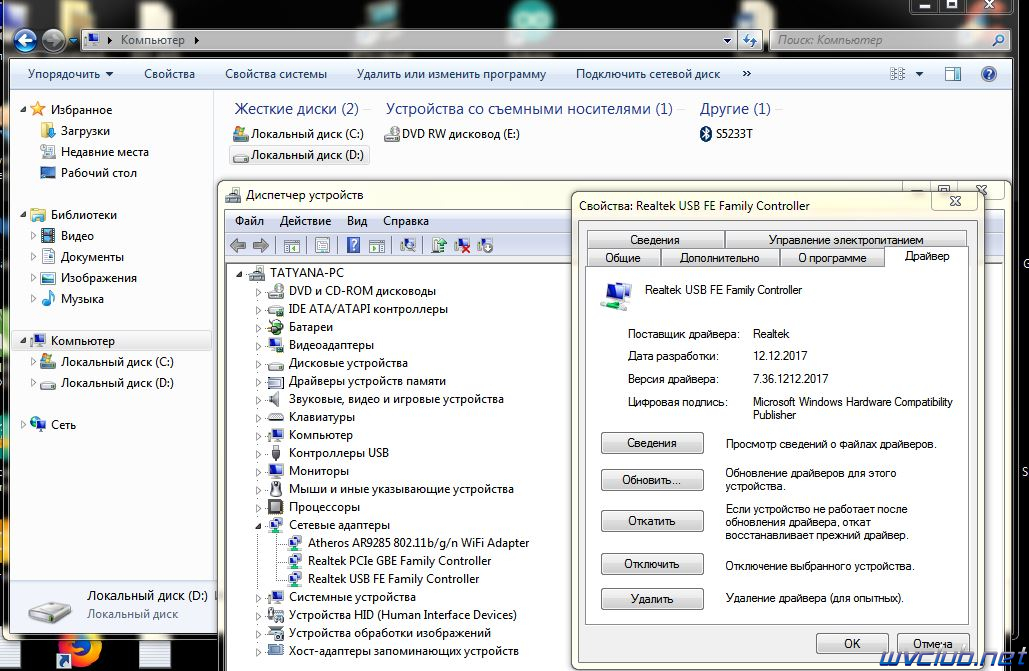Click refresh button beside address bar
The width and height of the screenshot is (1029, 671).
click(x=749, y=41)
